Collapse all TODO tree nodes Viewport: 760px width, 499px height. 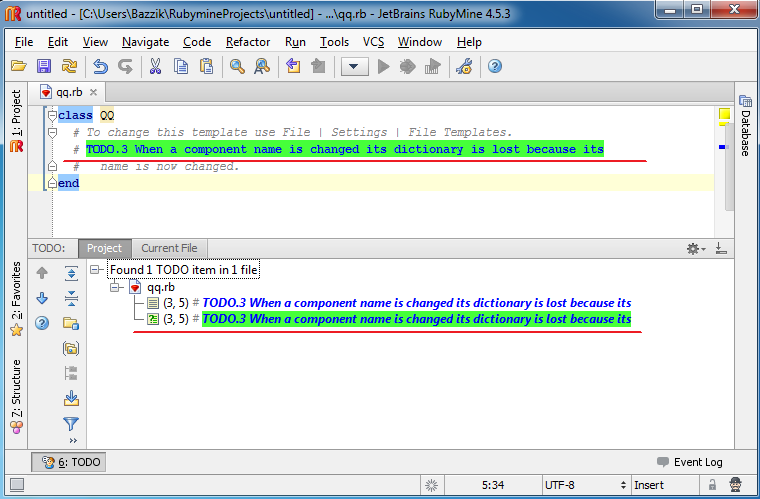(x=71, y=298)
